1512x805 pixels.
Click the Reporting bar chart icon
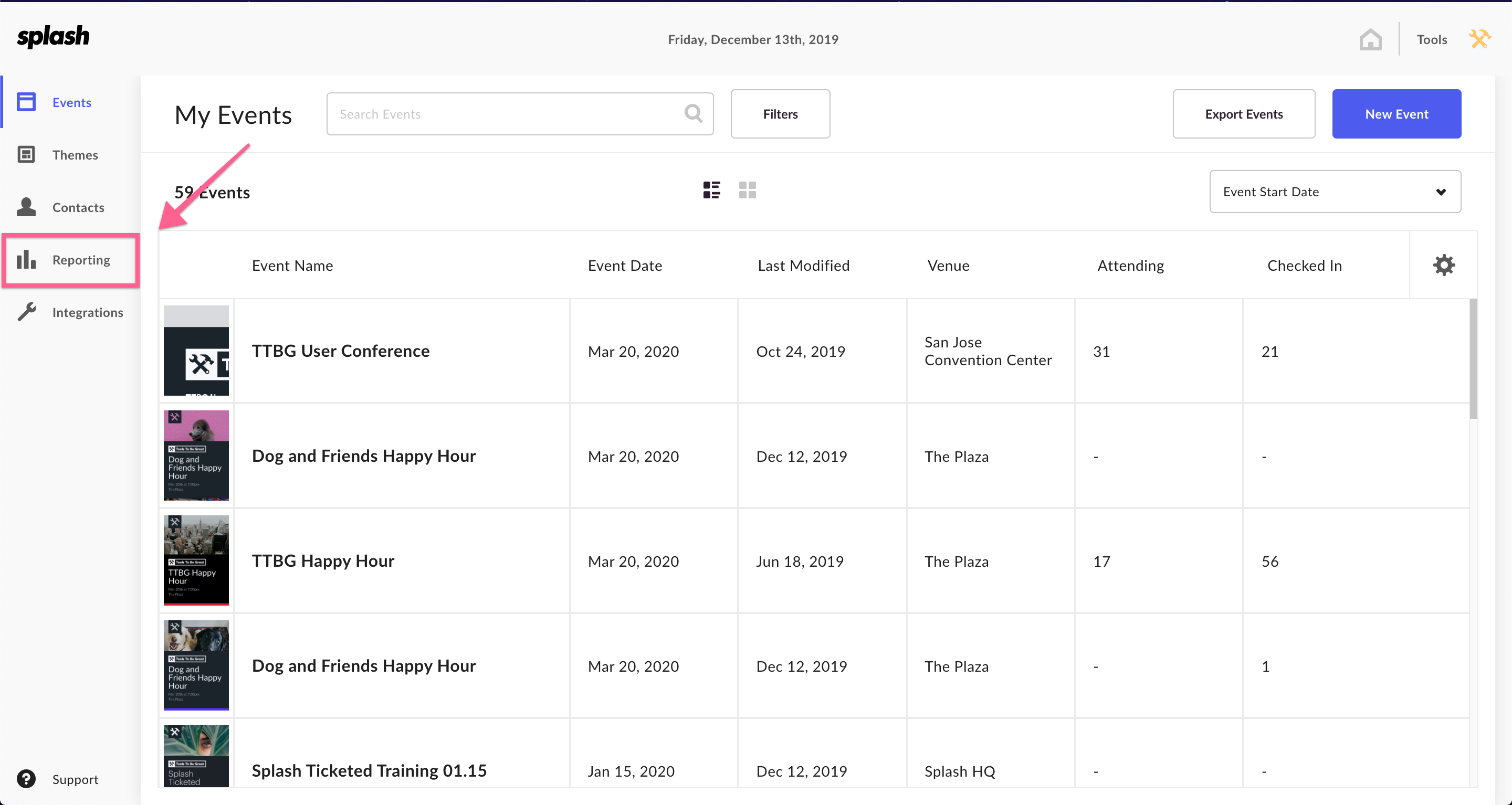click(26, 259)
